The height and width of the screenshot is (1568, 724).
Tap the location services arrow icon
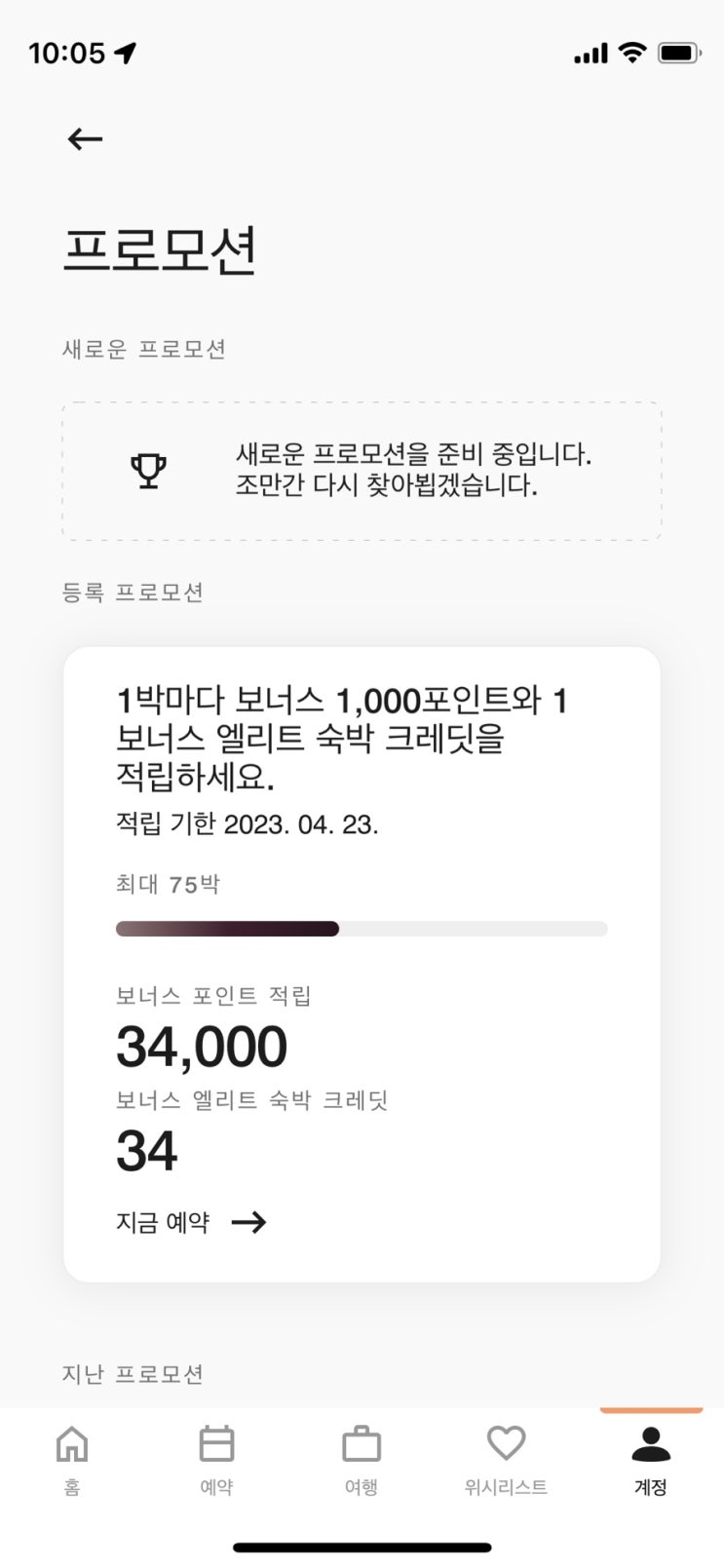[126, 53]
